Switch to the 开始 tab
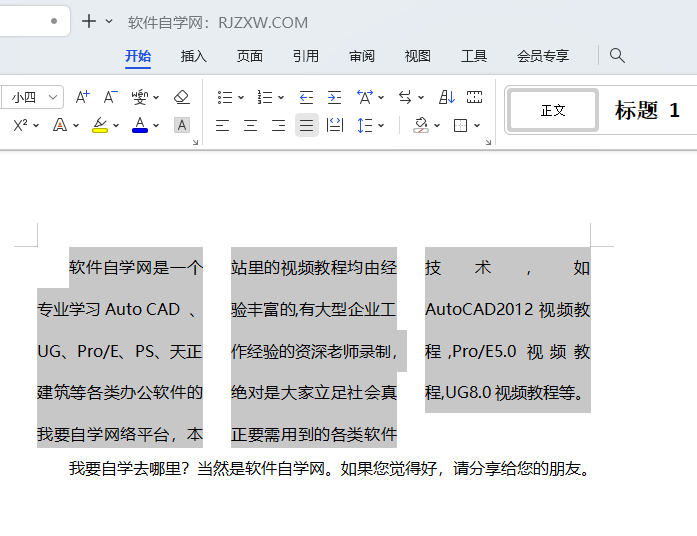 pos(138,56)
